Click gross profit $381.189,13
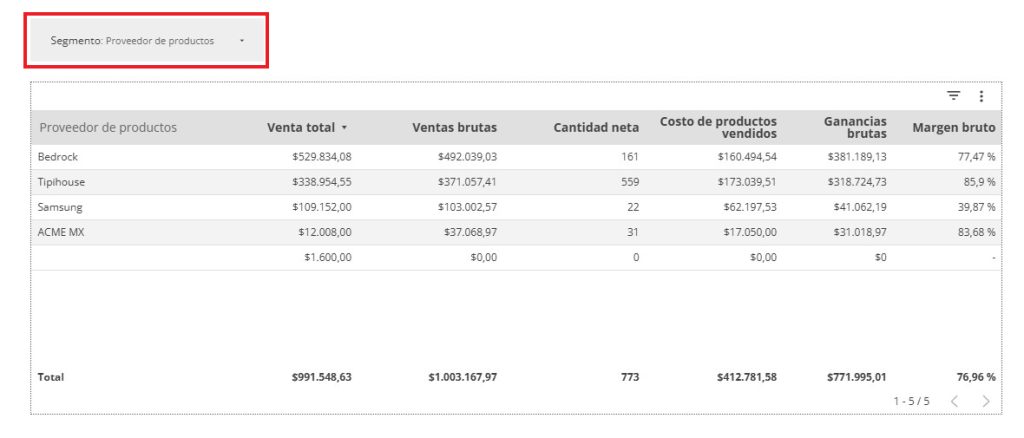This screenshot has height=438, width=1024. click(x=857, y=157)
